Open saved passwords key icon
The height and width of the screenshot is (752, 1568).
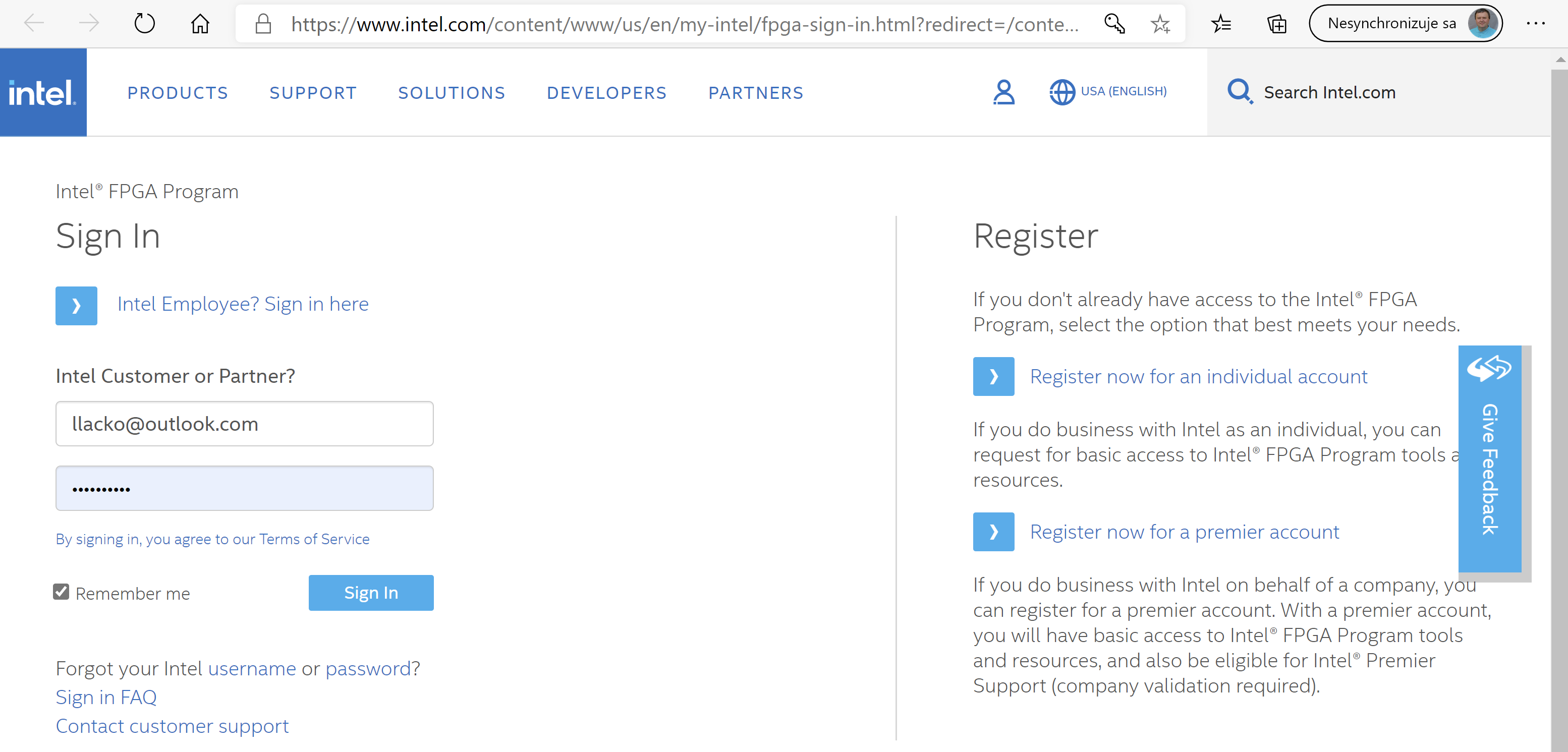tap(1114, 24)
